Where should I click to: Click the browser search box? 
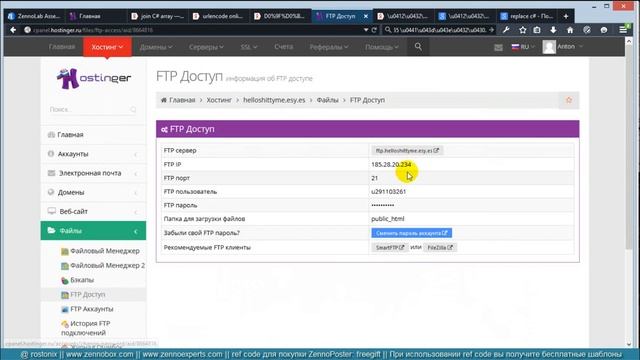point(439,30)
